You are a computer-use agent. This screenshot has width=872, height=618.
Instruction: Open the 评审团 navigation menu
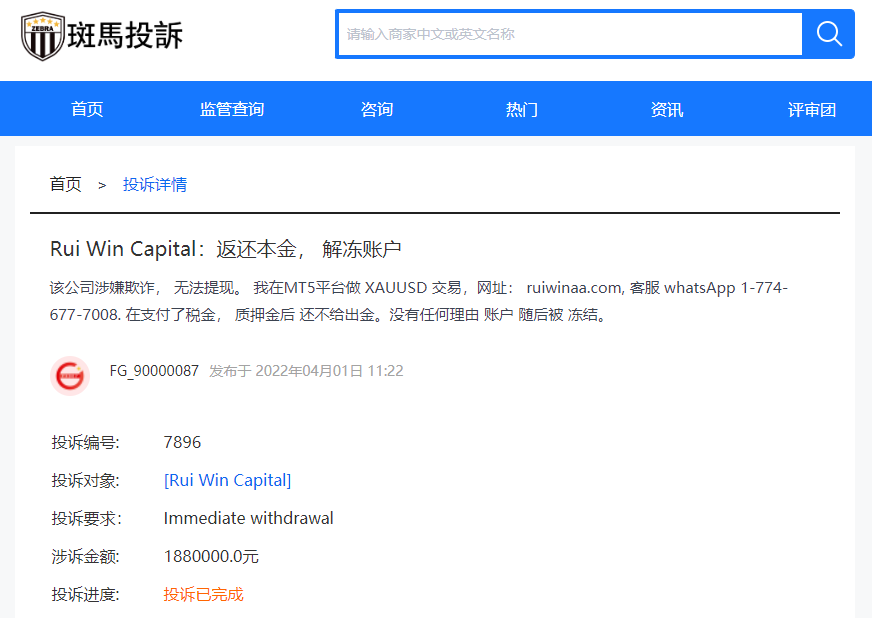click(811, 109)
